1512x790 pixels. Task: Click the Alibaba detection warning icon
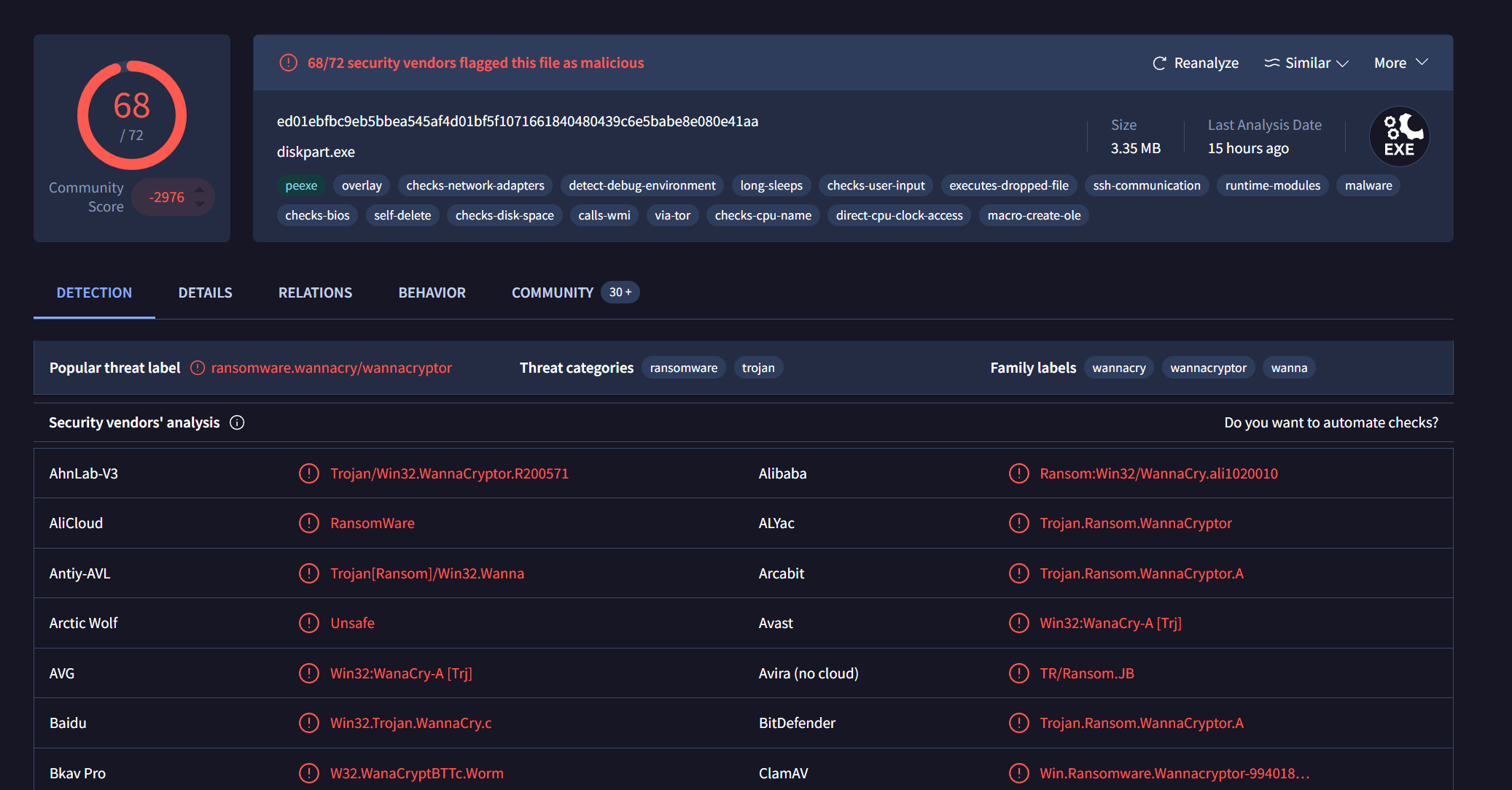pos(1018,473)
